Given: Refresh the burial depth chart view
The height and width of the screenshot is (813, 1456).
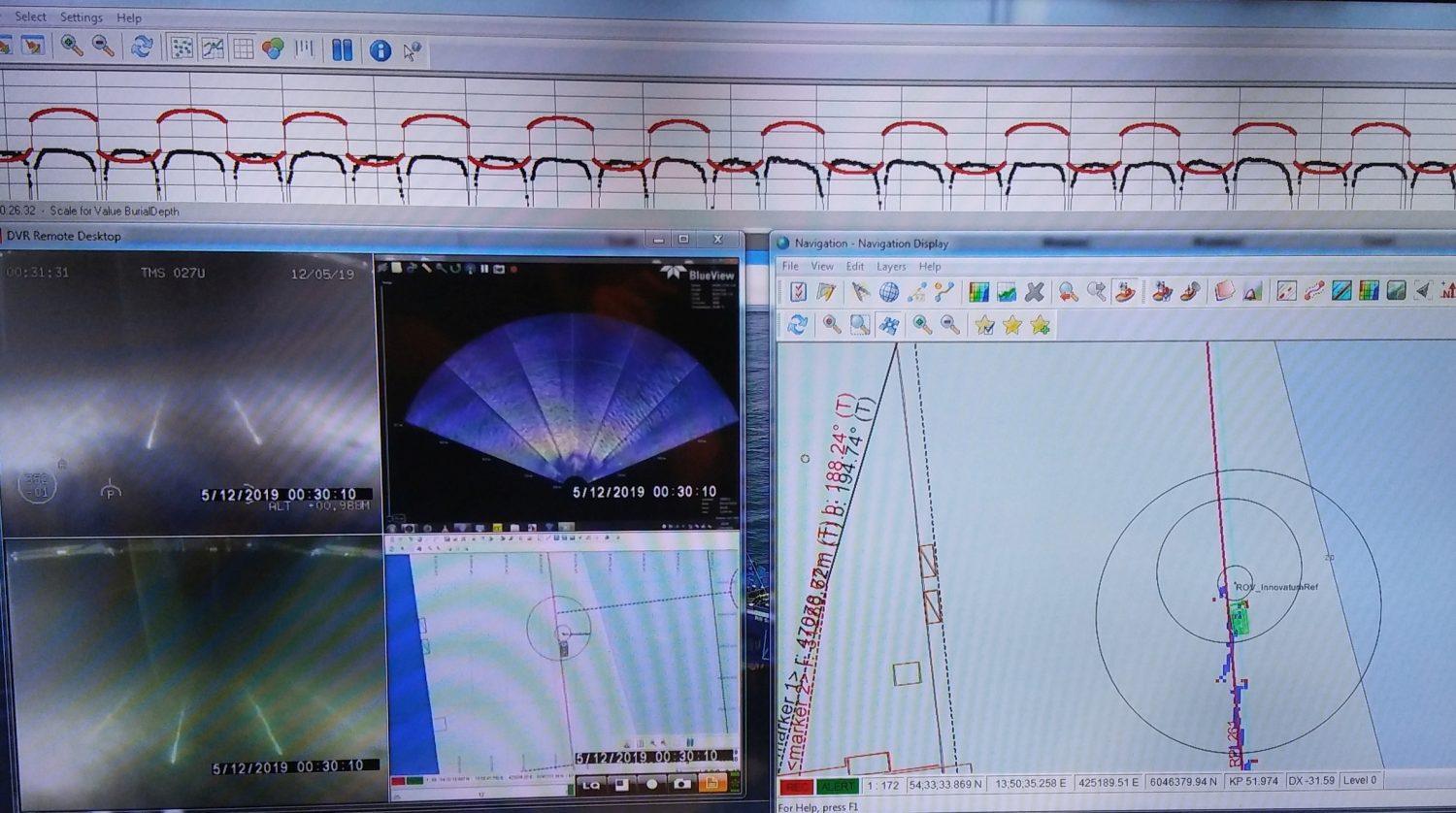Looking at the screenshot, I should coord(142,47).
